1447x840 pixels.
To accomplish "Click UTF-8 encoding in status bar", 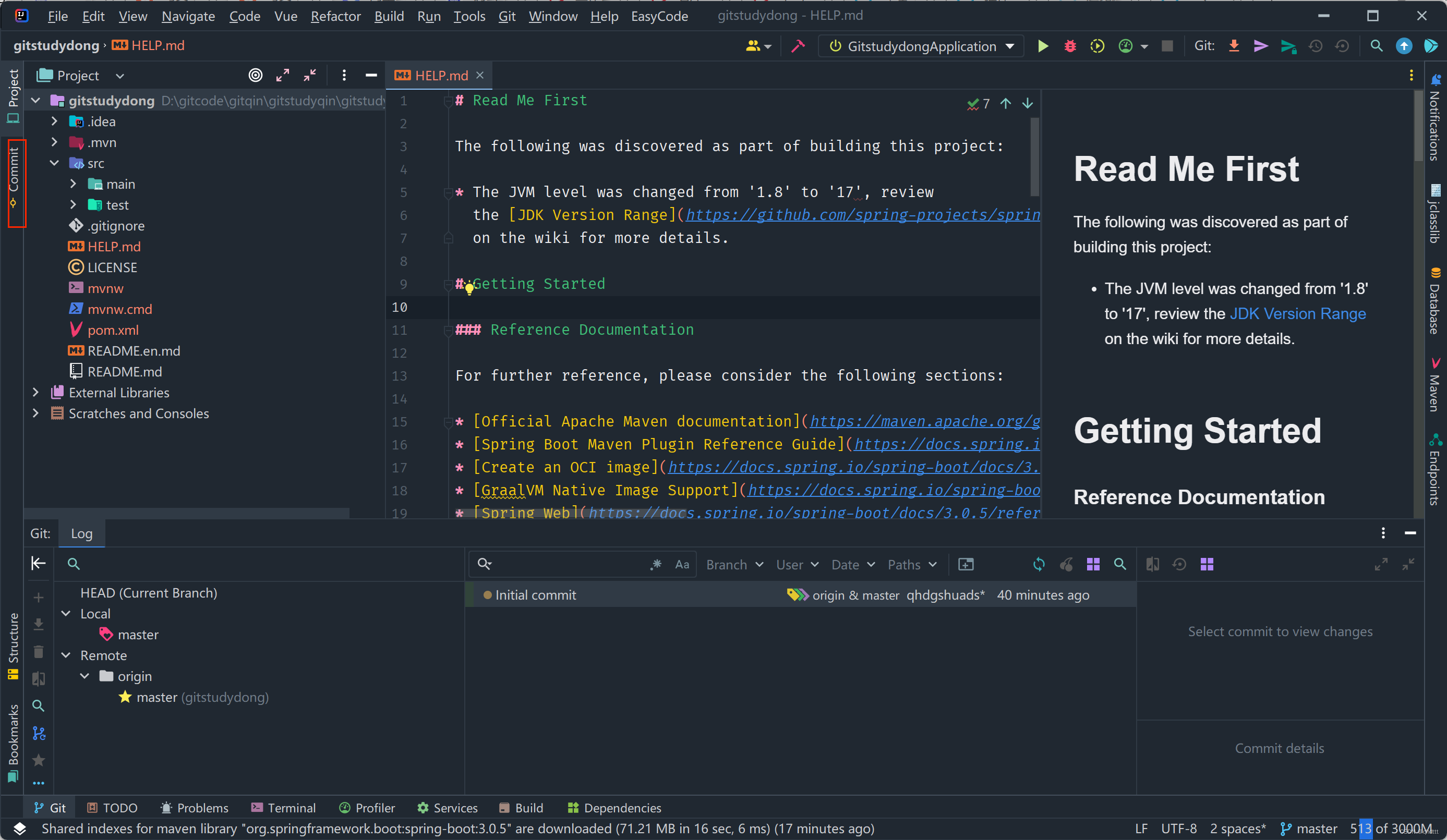I will (1178, 829).
